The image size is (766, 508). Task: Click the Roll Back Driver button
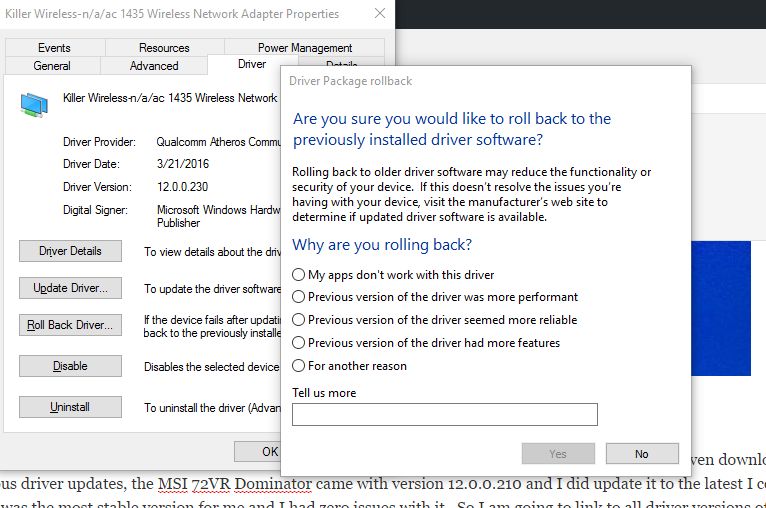pyautogui.click(x=70, y=325)
